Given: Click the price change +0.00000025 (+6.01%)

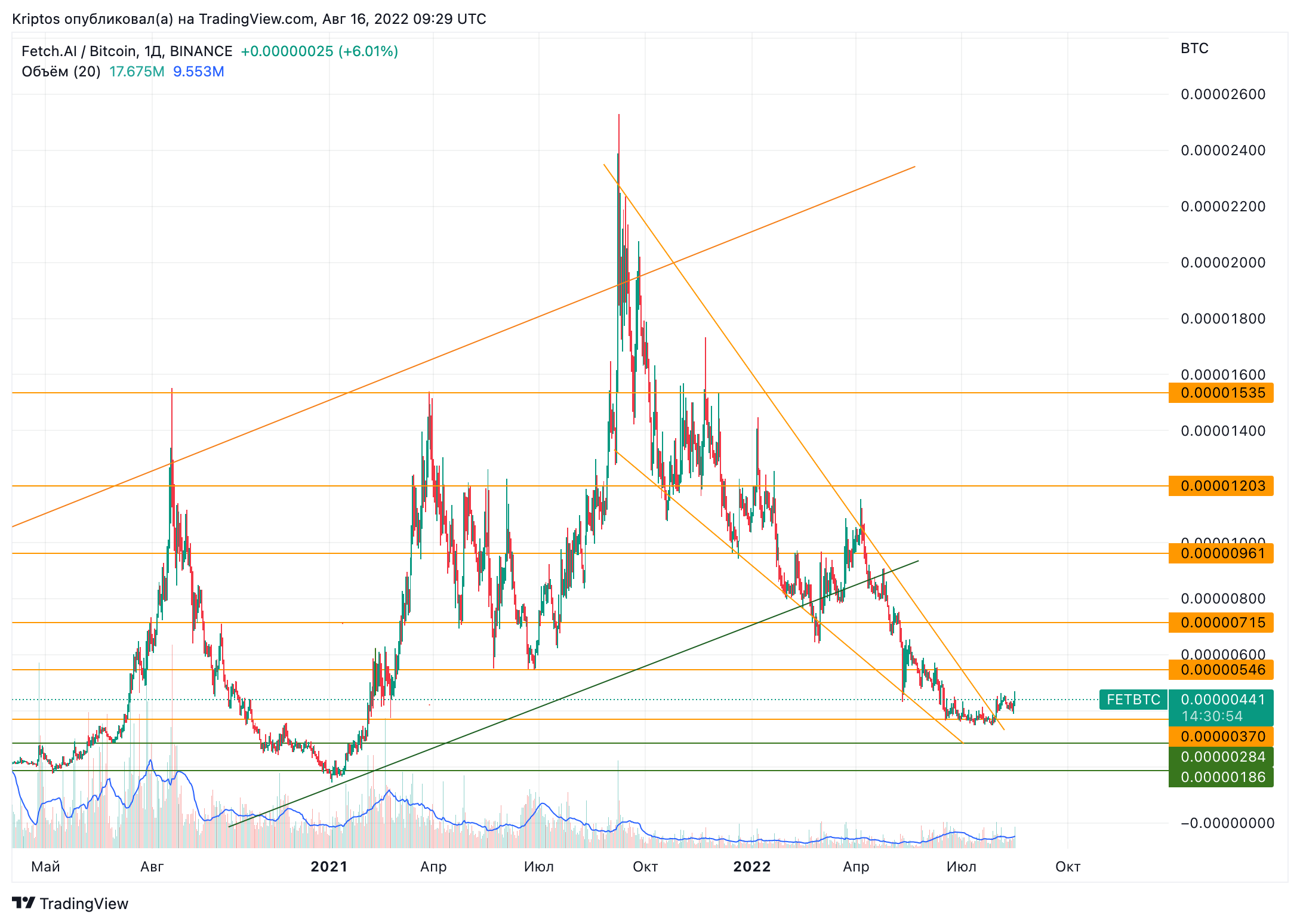Looking at the screenshot, I should pos(319,51).
